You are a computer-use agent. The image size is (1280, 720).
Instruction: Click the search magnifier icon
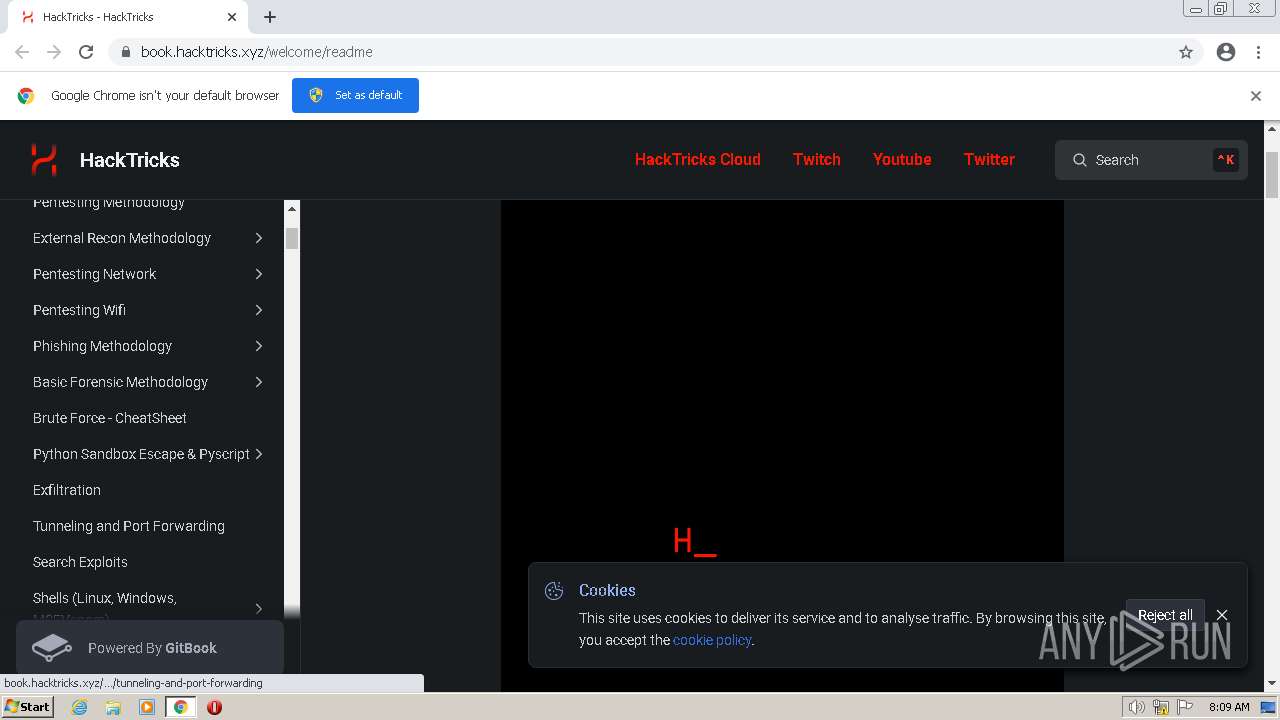click(x=1080, y=160)
